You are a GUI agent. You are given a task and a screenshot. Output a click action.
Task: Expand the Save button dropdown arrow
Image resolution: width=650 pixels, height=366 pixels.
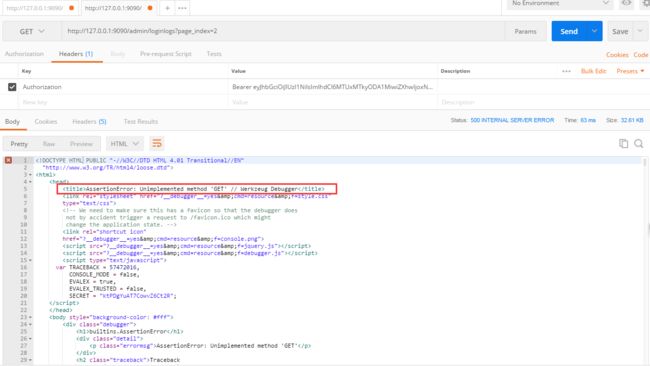coord(640,31)
